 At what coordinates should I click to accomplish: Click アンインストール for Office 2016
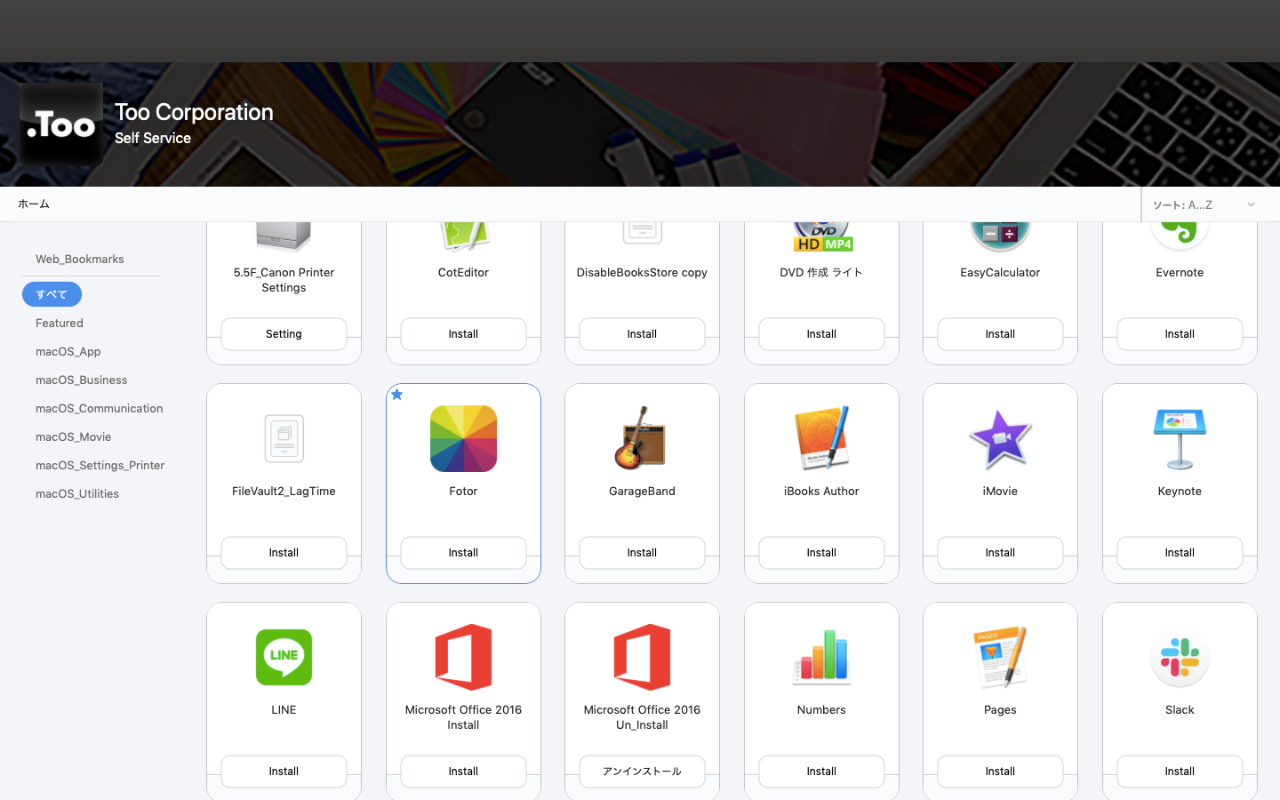coord(642,771)
